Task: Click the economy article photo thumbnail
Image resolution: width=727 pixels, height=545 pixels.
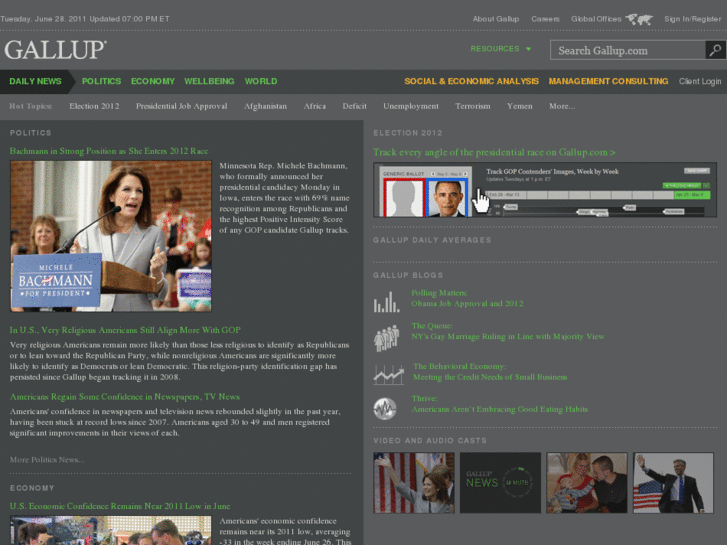Action: point(111,530)
